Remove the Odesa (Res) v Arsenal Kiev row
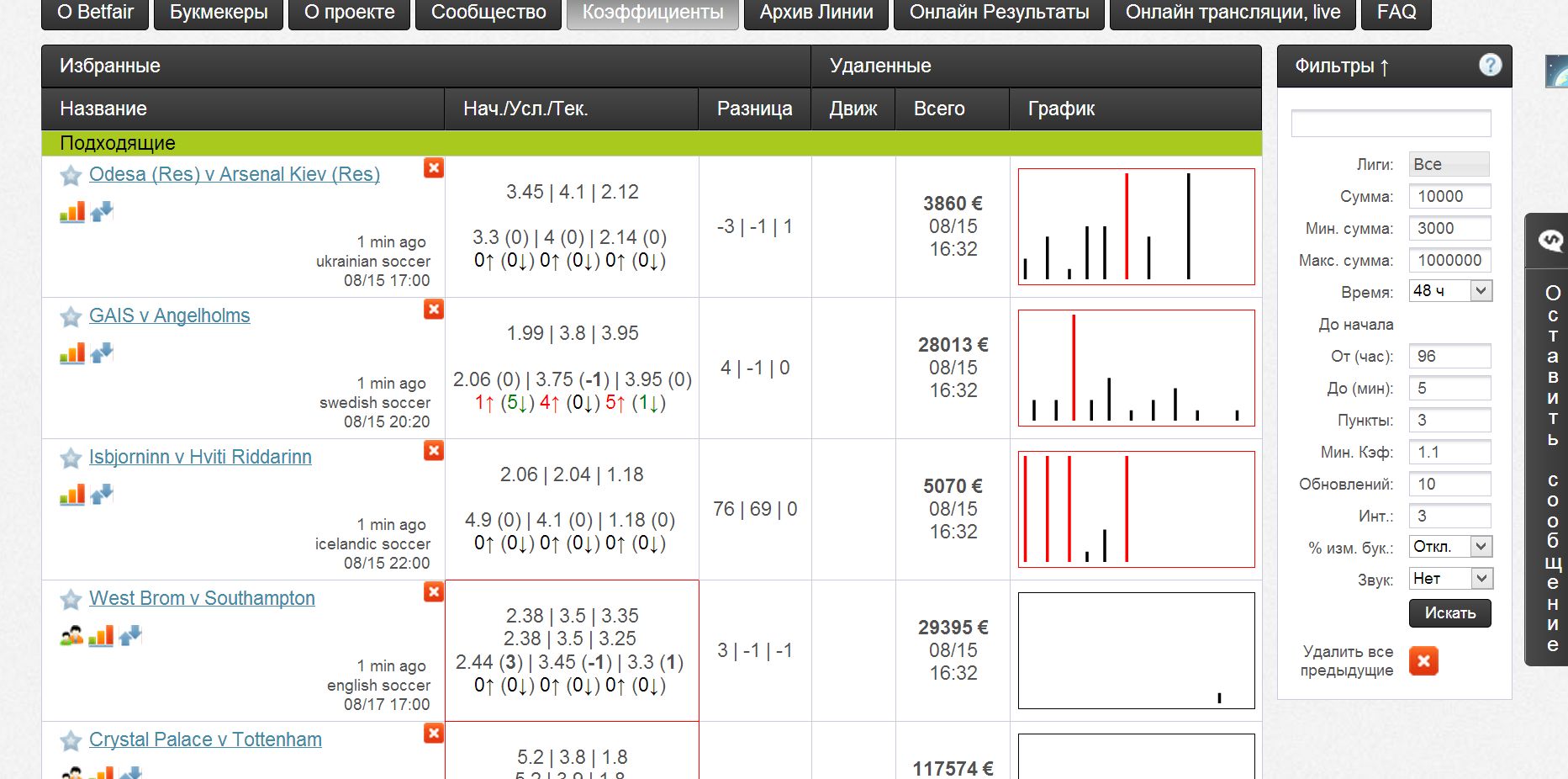The width and height of the screenshot is (1568, 779). (434, 168)
